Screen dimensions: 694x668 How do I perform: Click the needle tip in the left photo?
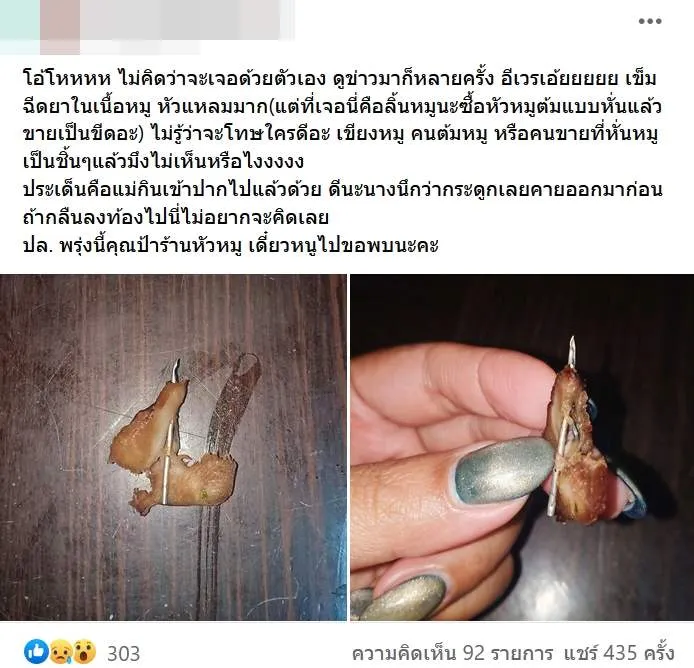176,368
